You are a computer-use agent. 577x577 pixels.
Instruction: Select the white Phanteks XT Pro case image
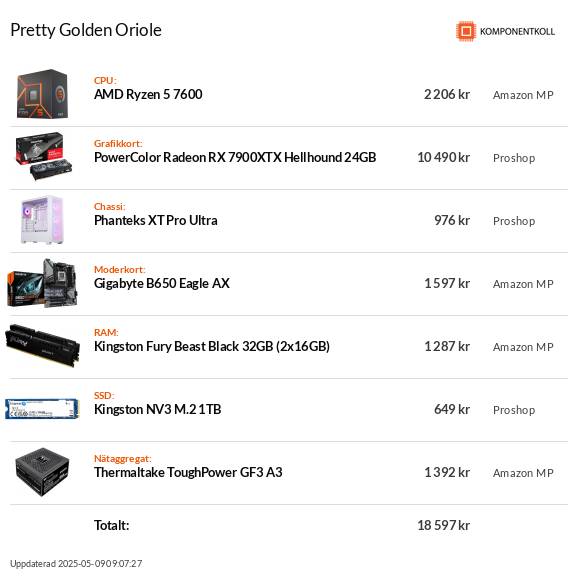tap(43, 220)
